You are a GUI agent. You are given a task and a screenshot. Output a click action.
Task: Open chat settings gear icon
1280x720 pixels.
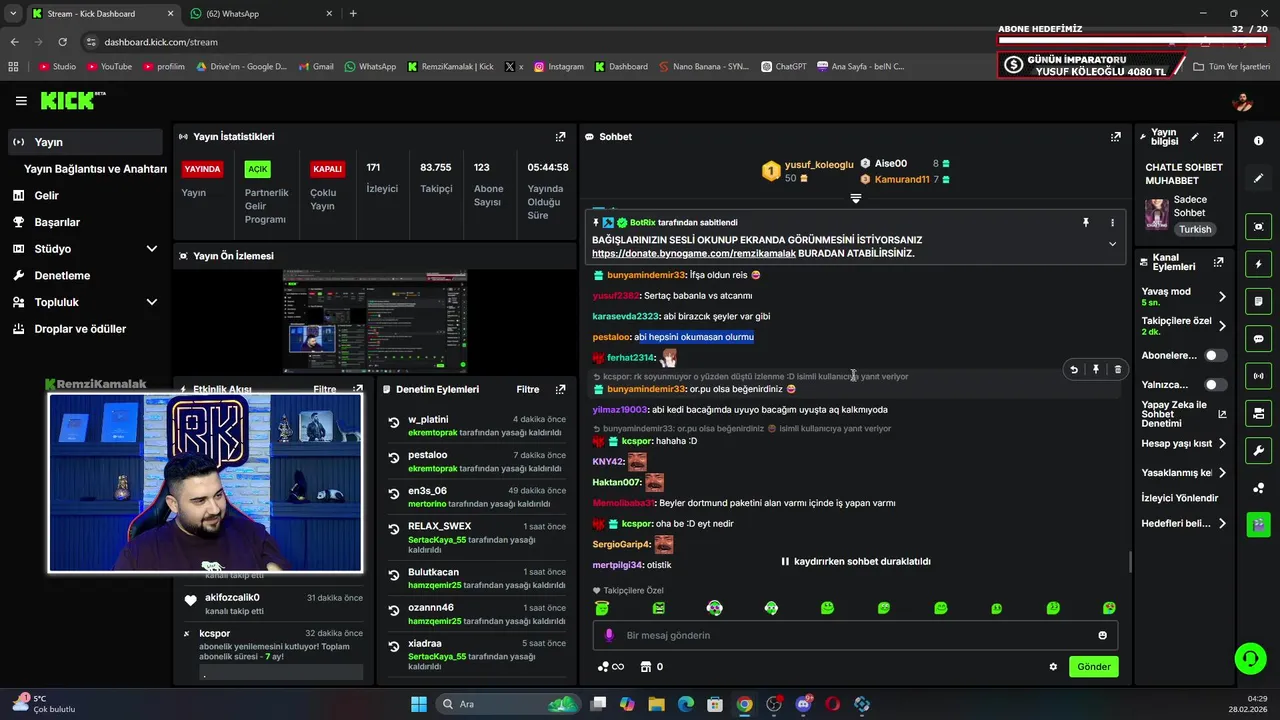tap(1053, 667)
